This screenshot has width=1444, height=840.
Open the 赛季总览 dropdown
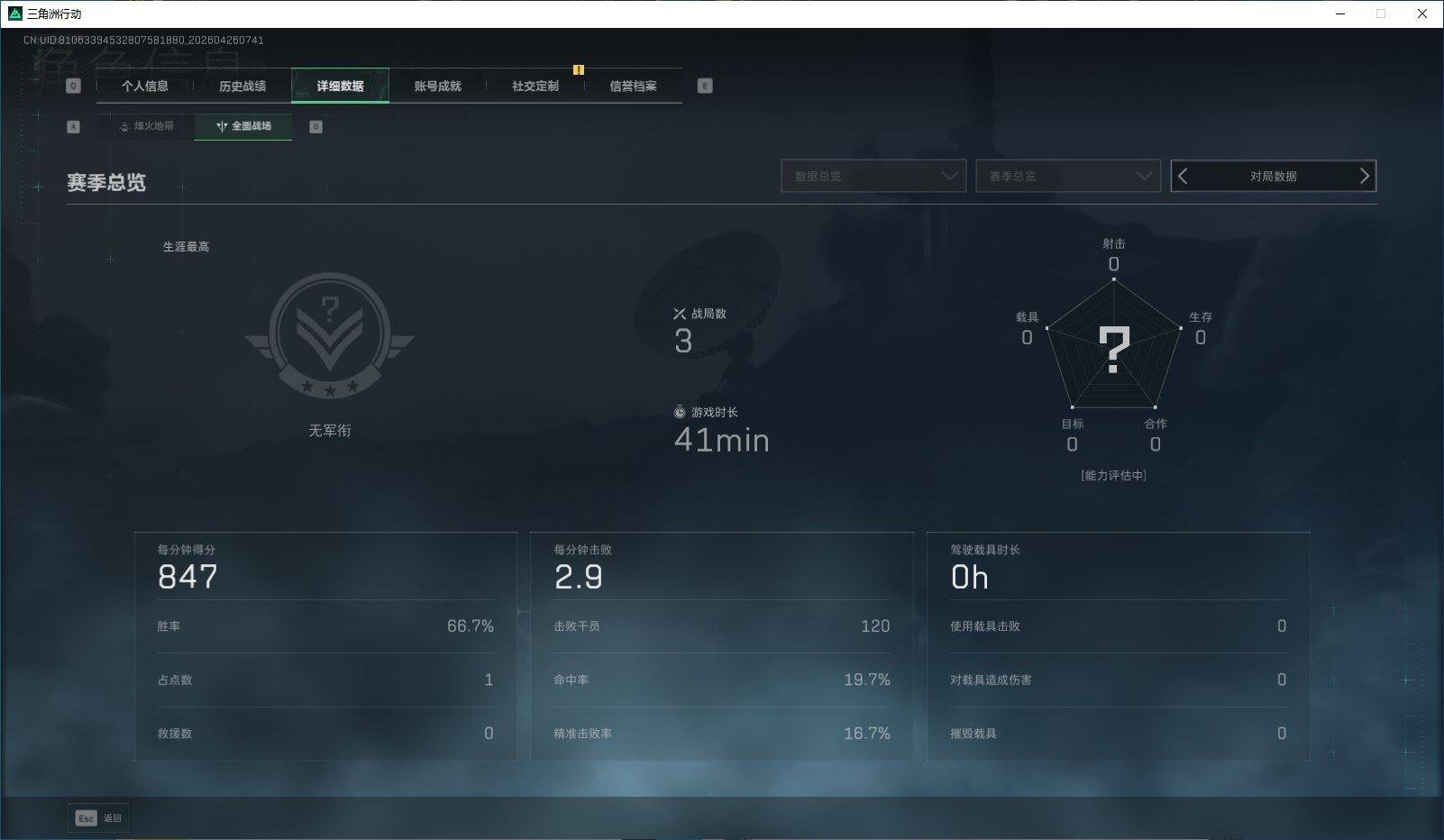[1068, 176]
